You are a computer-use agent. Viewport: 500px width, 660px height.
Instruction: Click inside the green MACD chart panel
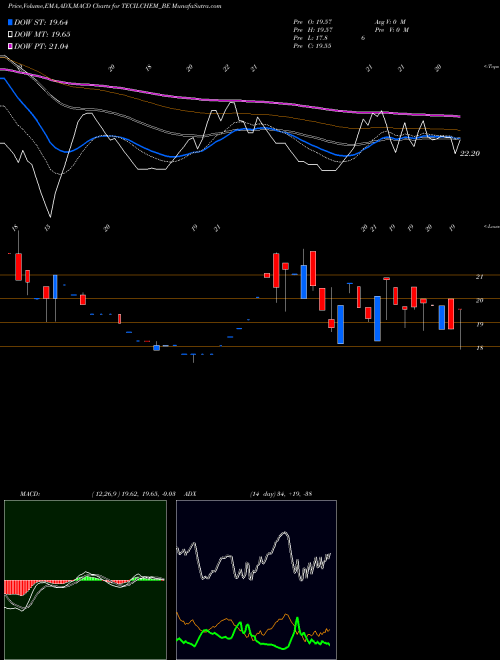pyautogui.click(x=85, y=580)
